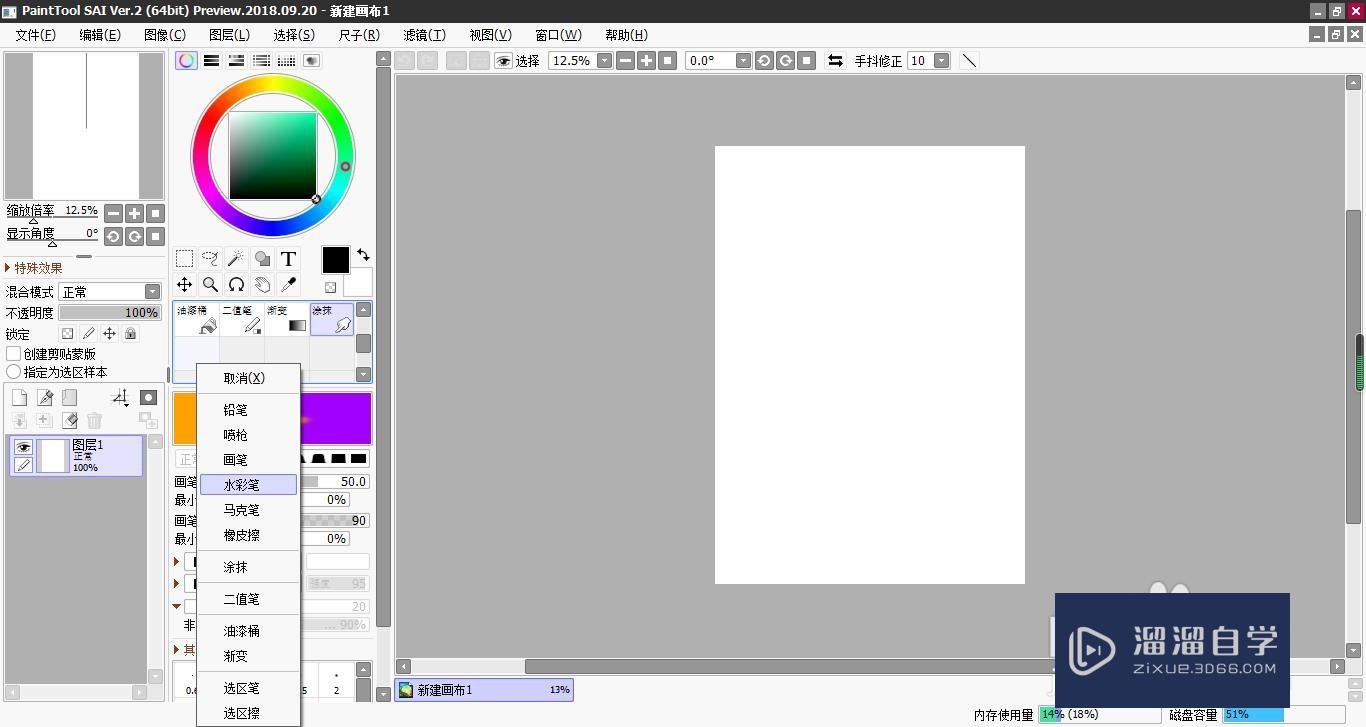Open the perspective ruler icon in layer panel
1366x727 pixels.
pyautogui.click(x=120, y=397)
